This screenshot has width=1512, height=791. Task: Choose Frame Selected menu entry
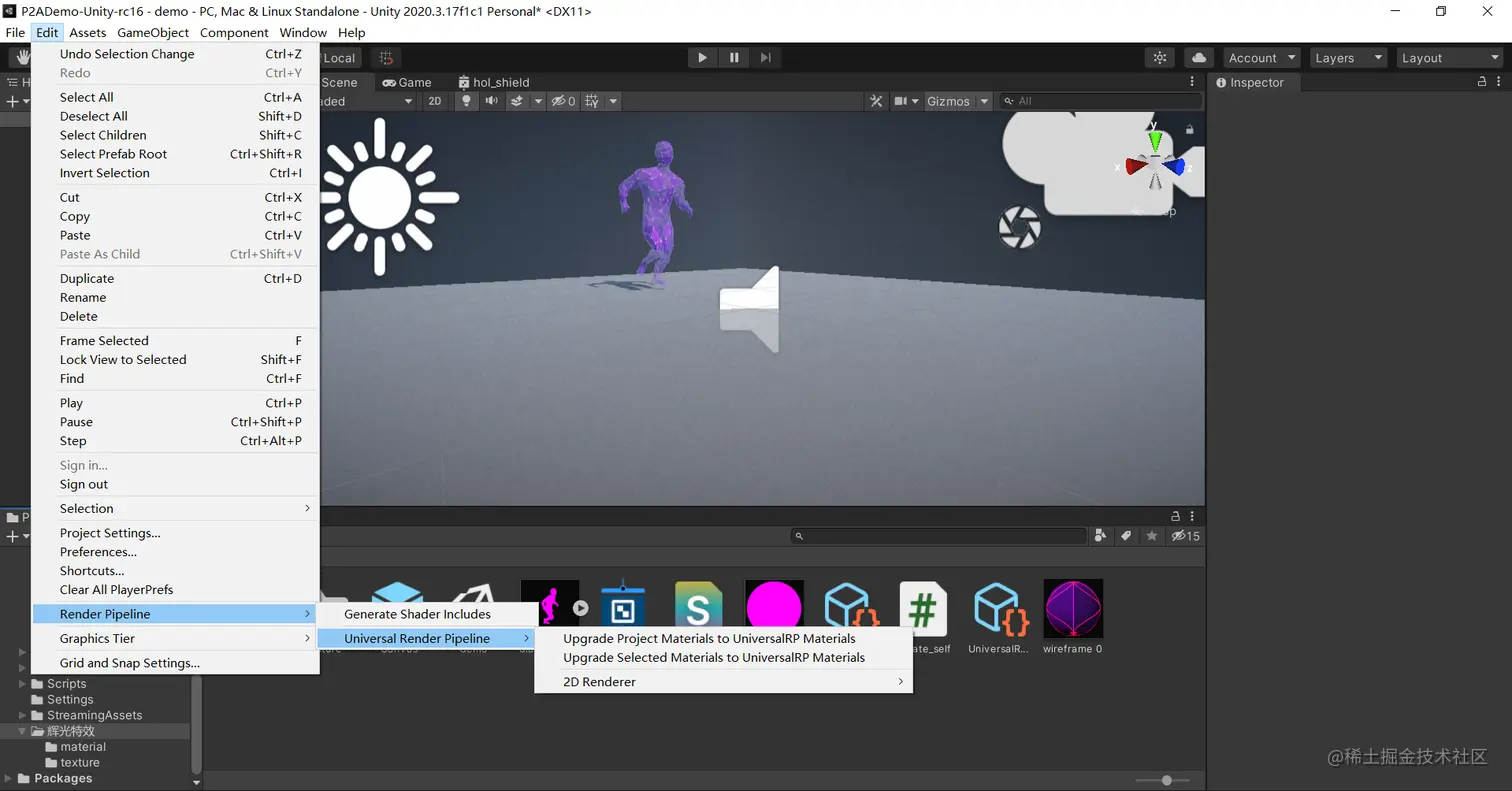pyautogui.click(x=175, y=340)
